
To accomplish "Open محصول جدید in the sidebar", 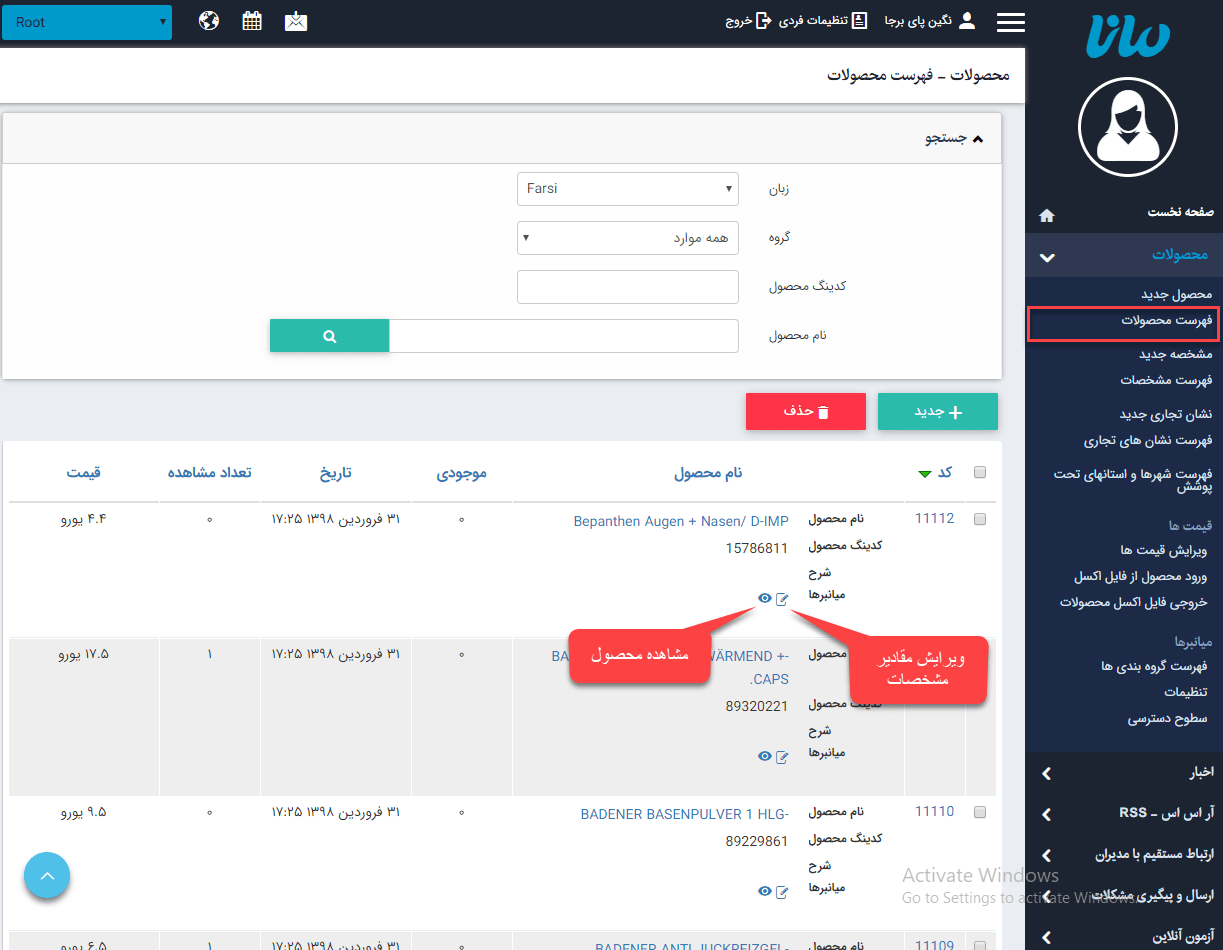I will click(x=1176, y=294).
